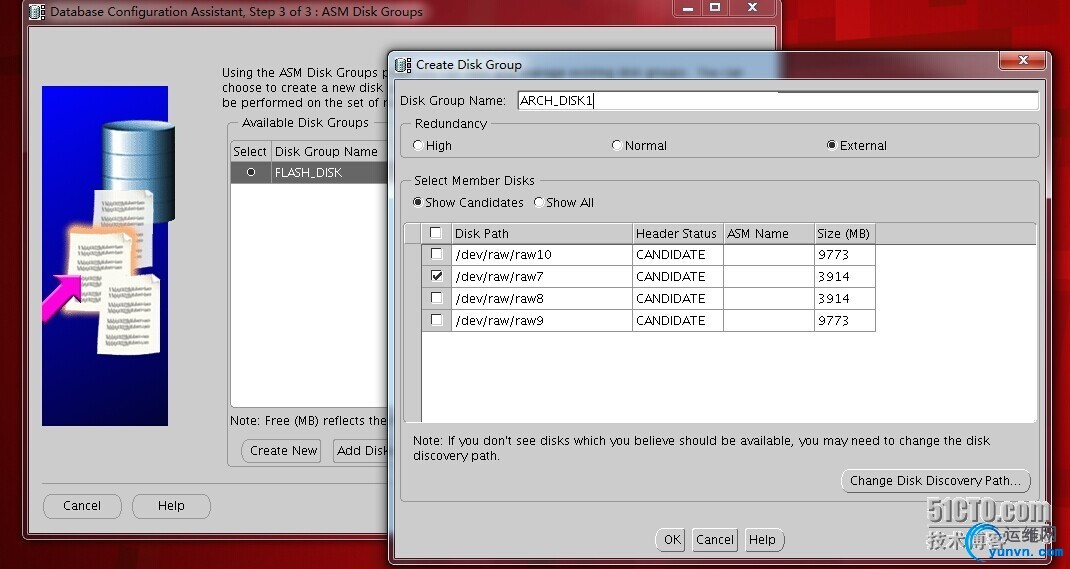This screenshot has width=1070, height=569.
Task: Click the Database Configuration Assistant title icon
Action: tap(38, 12)
